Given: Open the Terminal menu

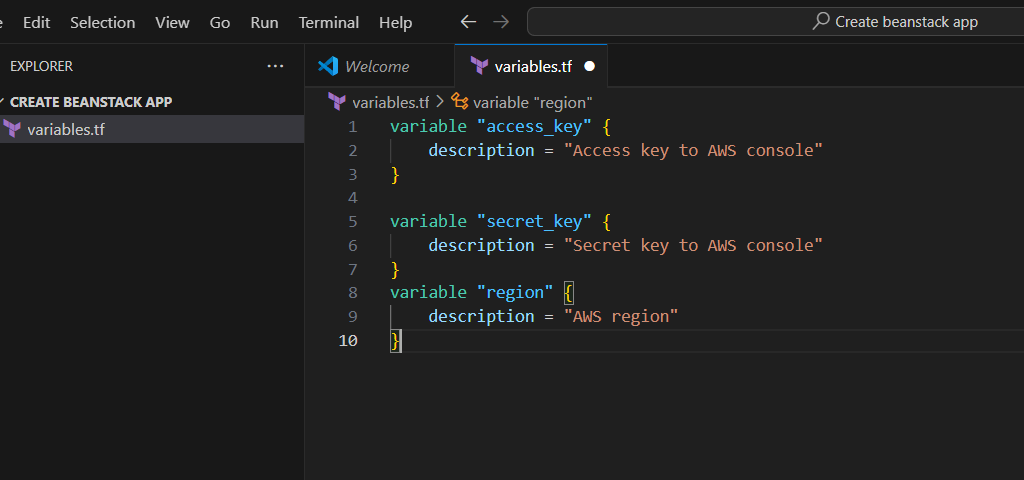Looking at the screenshot, I should [328, 22].
